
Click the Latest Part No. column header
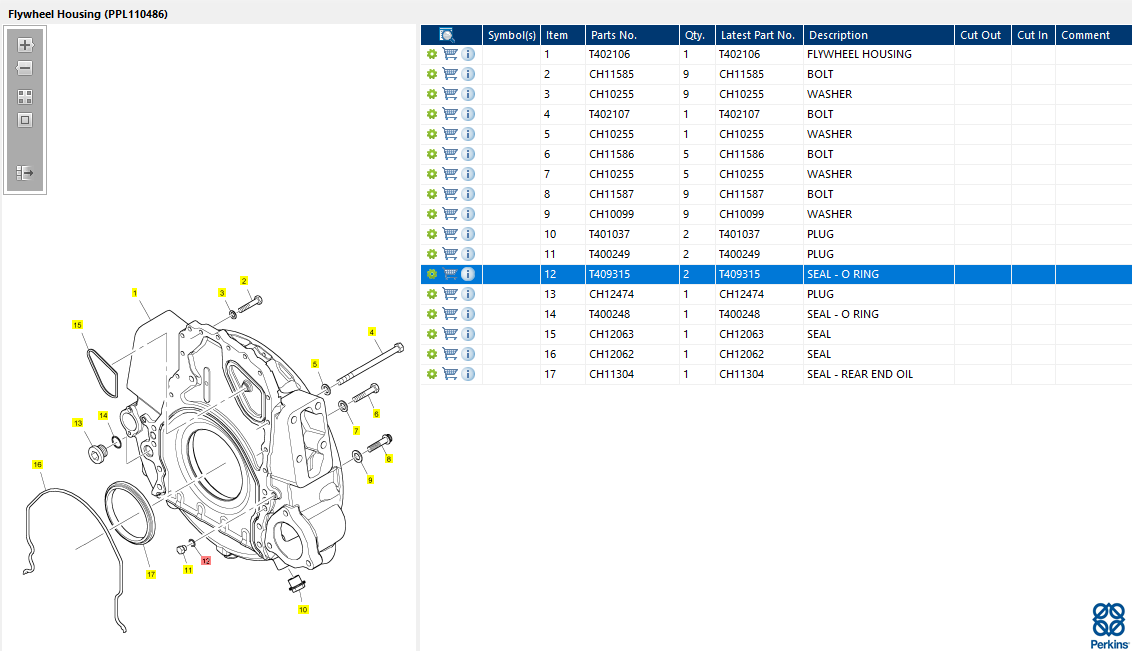click(757, 35)
